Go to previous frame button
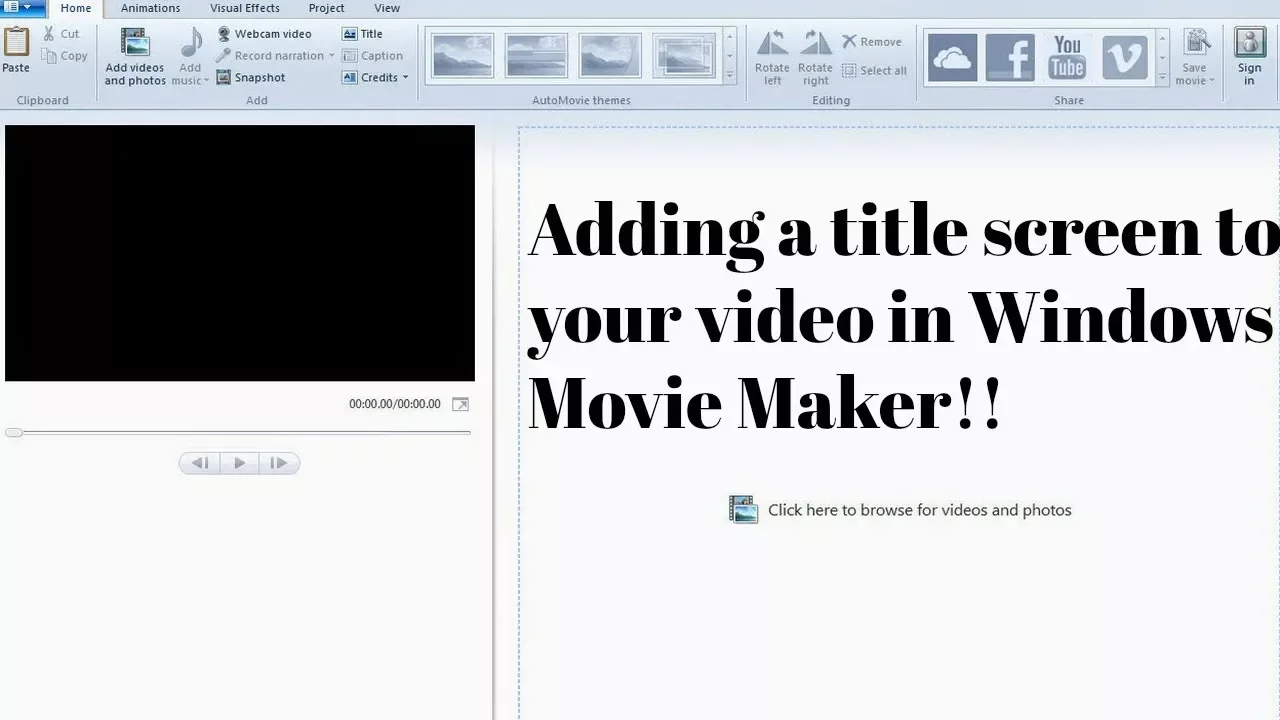 (200, 463)
